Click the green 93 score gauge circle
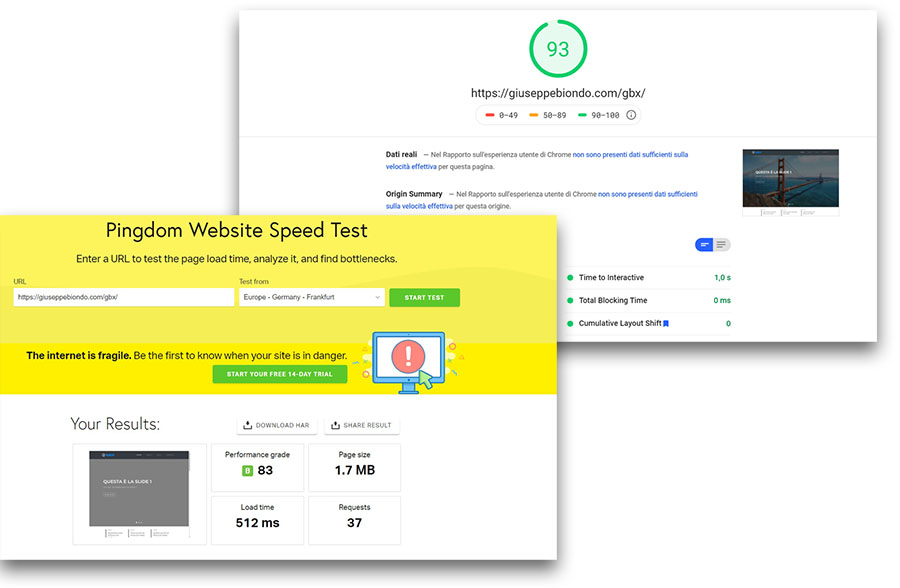The image size is (900, 588). click(x=558, y=49)
